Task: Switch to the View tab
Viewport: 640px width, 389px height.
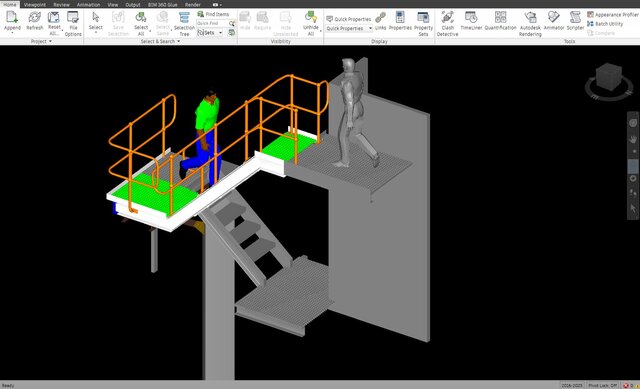Action: click(113, 4)
